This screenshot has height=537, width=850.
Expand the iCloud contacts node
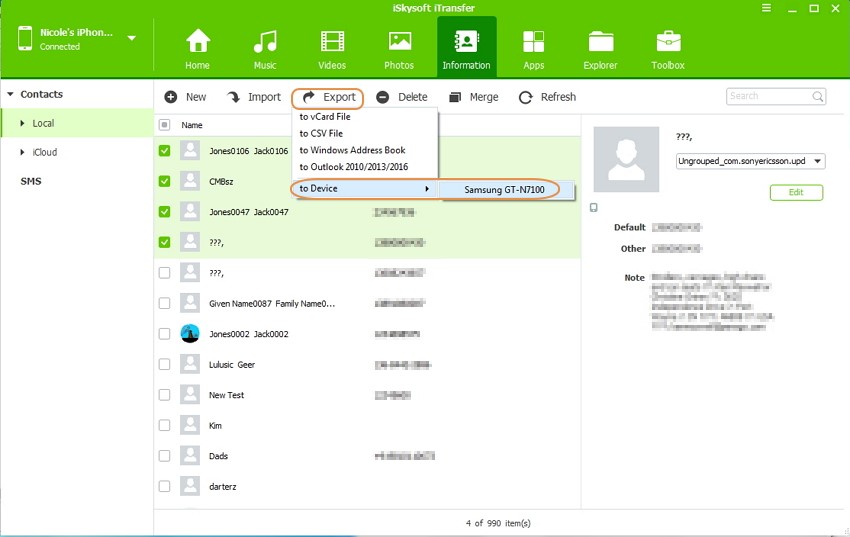22,152
